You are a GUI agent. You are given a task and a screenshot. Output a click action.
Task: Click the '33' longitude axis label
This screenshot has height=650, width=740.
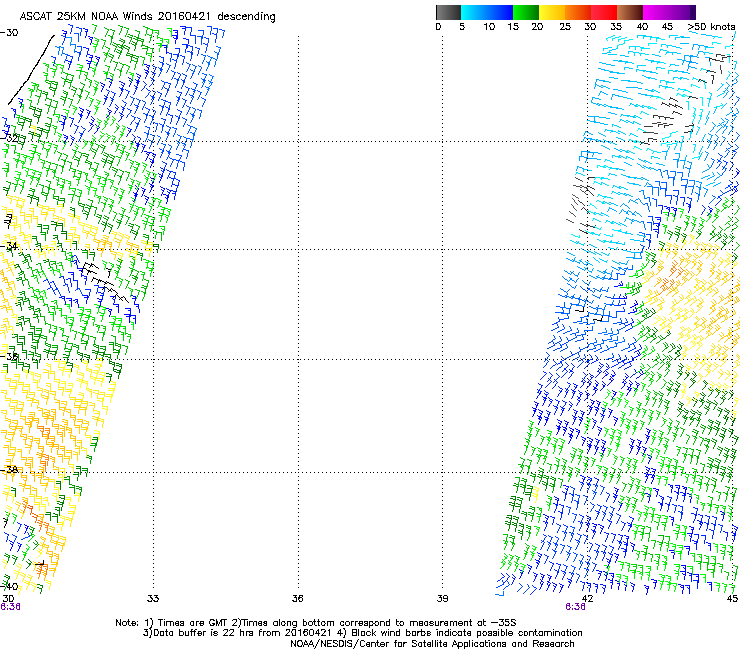point(153,599)
